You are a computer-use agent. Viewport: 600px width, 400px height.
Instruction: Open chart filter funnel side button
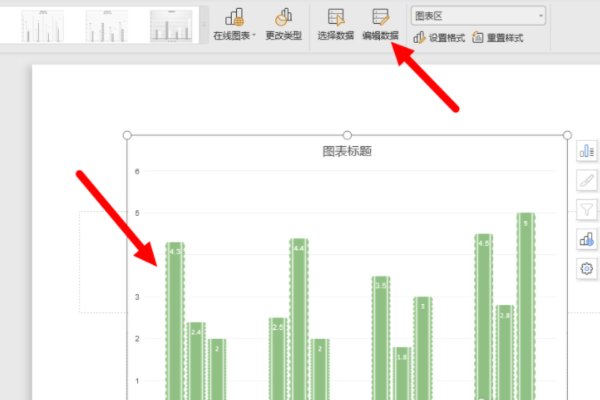(587, 210)
